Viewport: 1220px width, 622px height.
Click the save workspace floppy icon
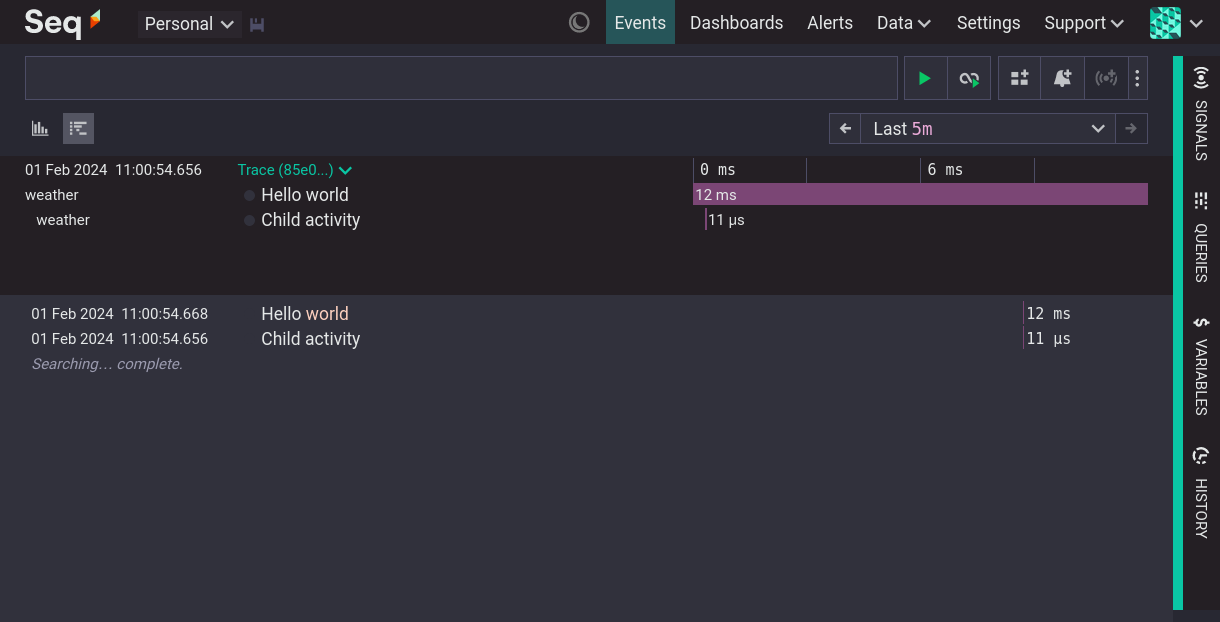tap(257, 24)
